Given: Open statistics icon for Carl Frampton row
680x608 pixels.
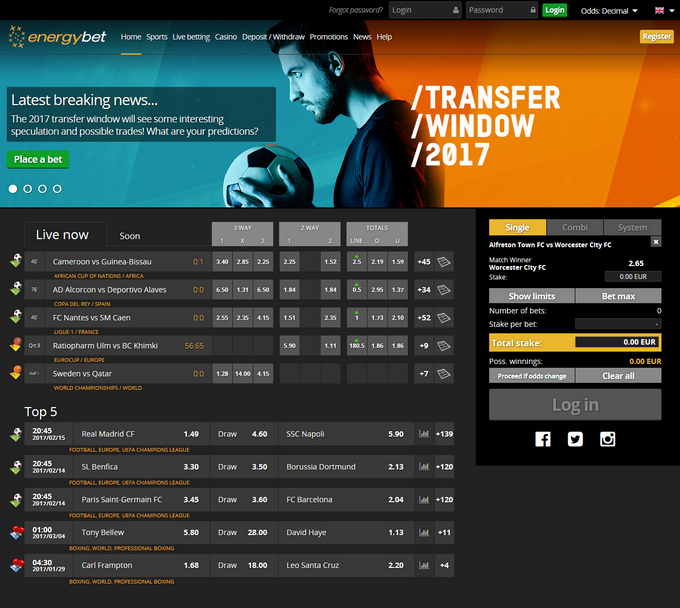Looking at the screenshot, I should click(x=424, y=565).
